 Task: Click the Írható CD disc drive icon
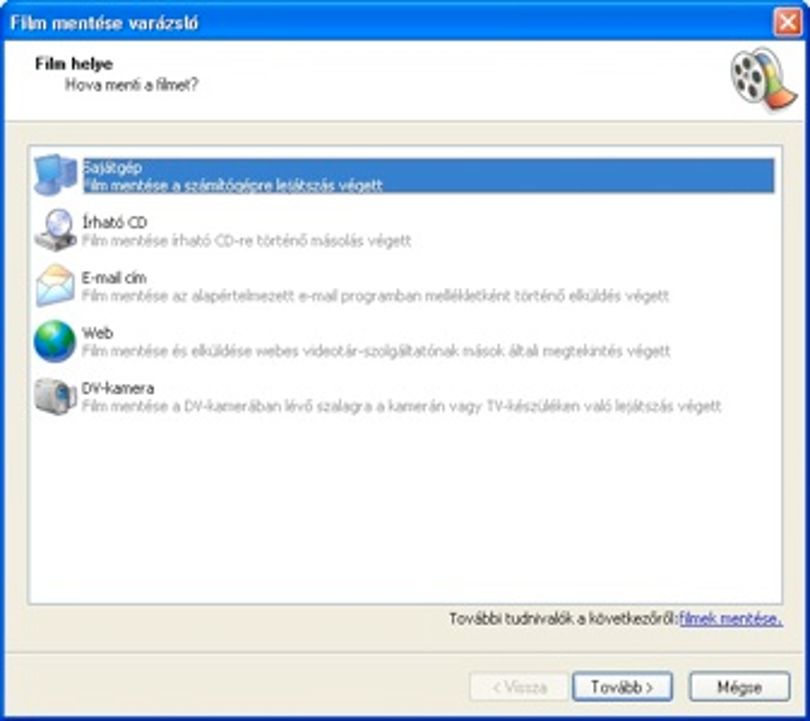coord(56,230)
